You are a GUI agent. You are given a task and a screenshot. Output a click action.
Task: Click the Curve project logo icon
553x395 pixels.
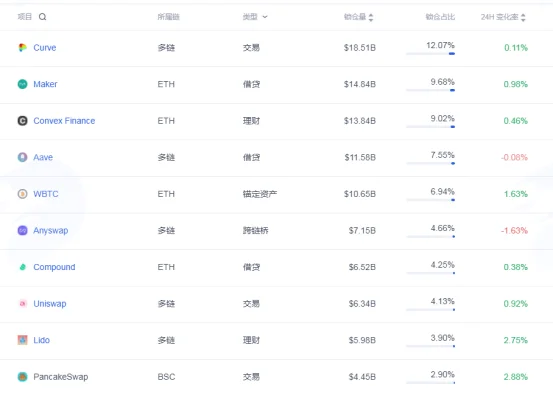23,48
